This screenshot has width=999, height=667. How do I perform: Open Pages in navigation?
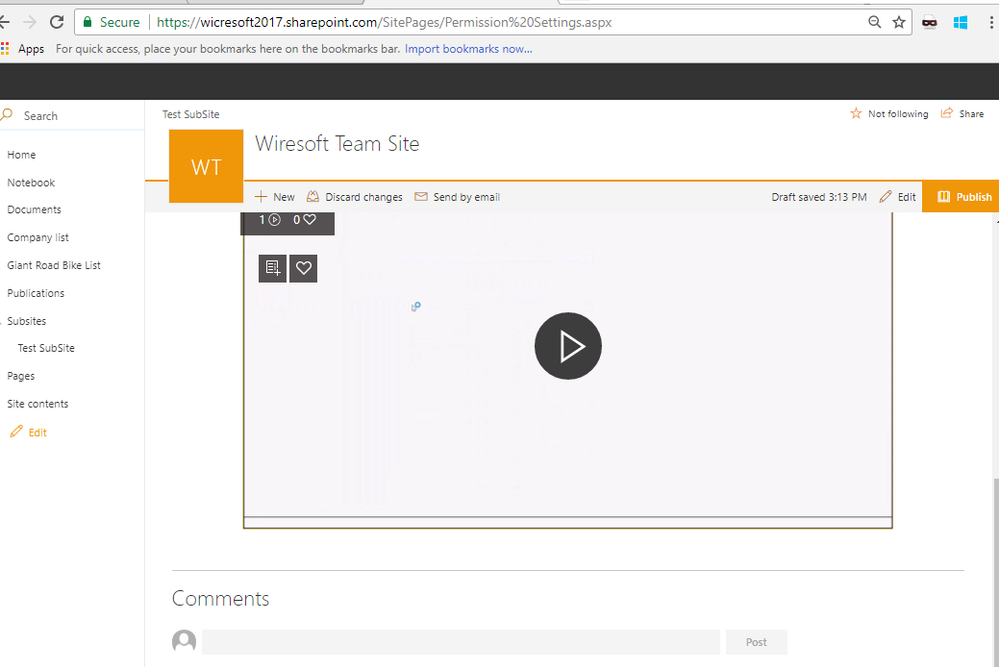click(21, 376)
